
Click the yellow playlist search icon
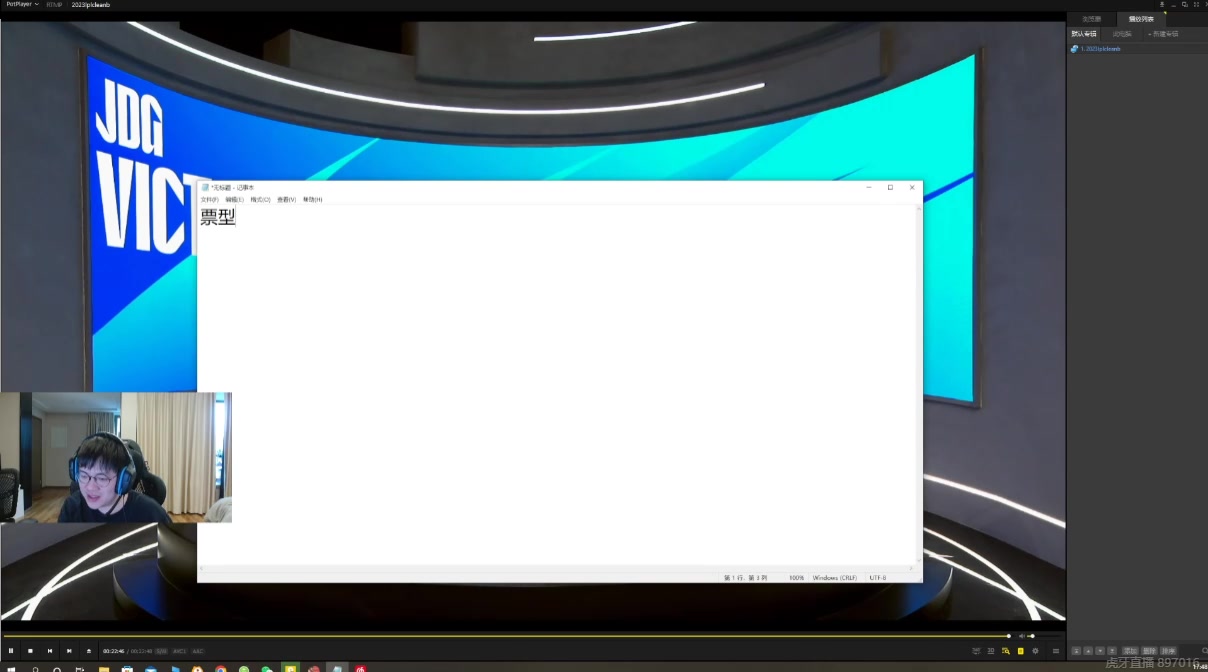pos(1006,651)
